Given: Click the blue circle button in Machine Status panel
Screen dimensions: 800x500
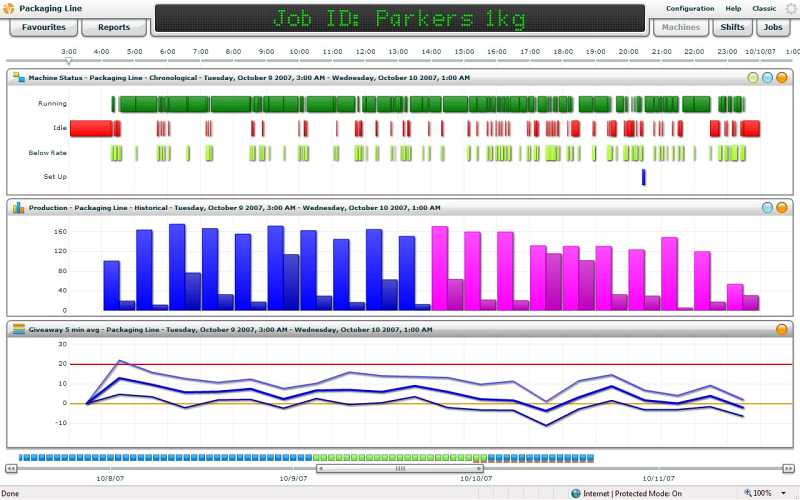Looking at the screenshot, I should [x=767, y=78].
